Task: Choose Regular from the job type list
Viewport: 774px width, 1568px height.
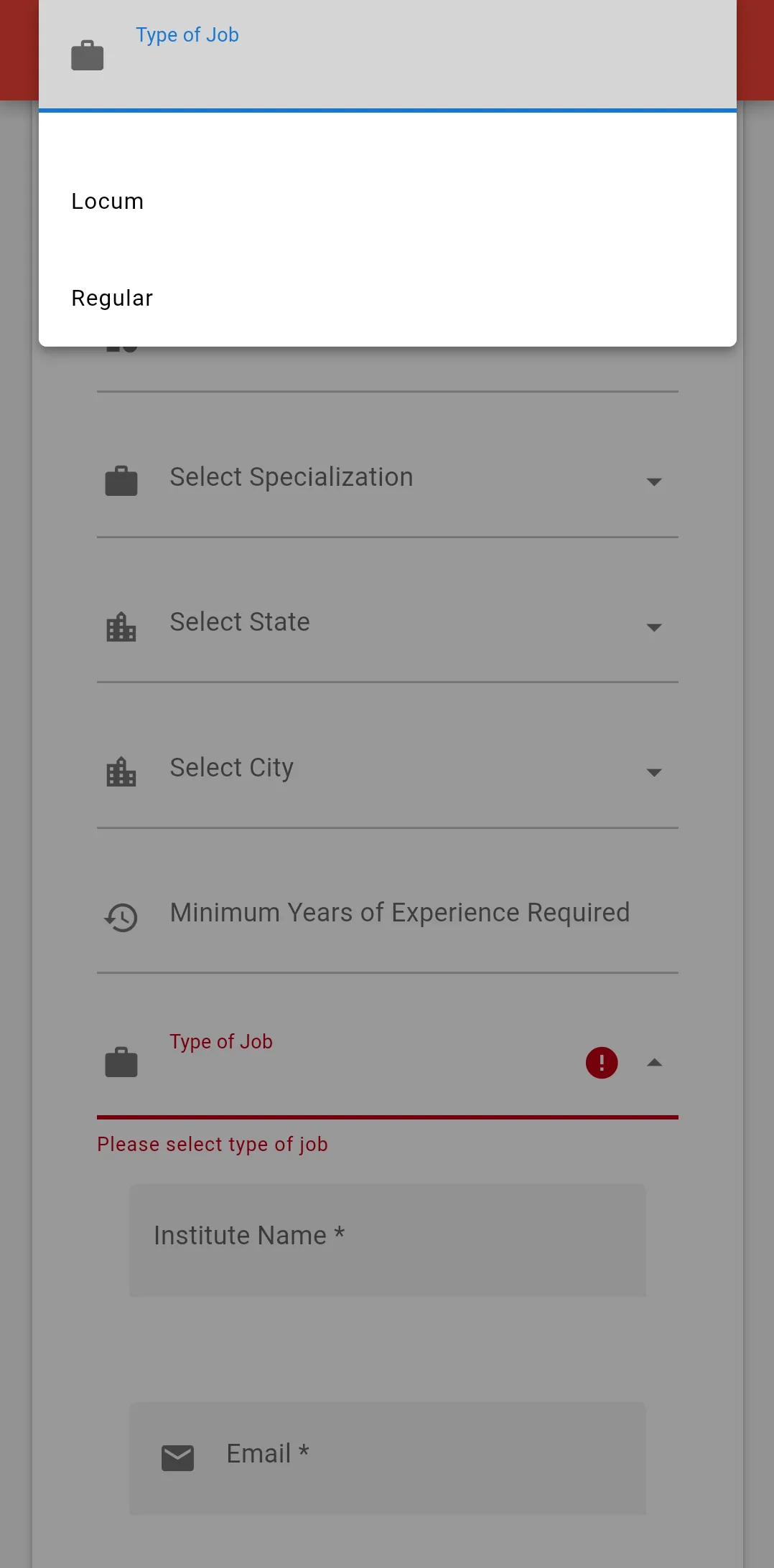Action: coord(112,299)
